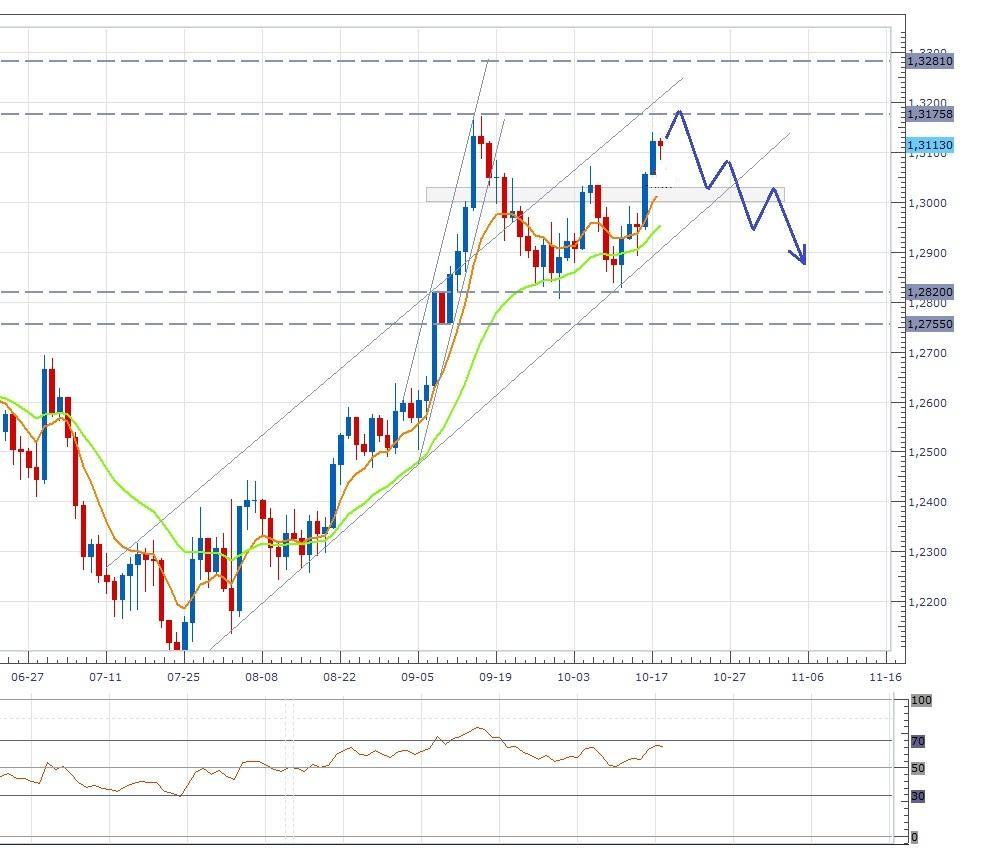Image resolution: width=989 pixels, height=862 pixels.
Task: Click the 1,3000 price axis label
Action: coord(927,203)
